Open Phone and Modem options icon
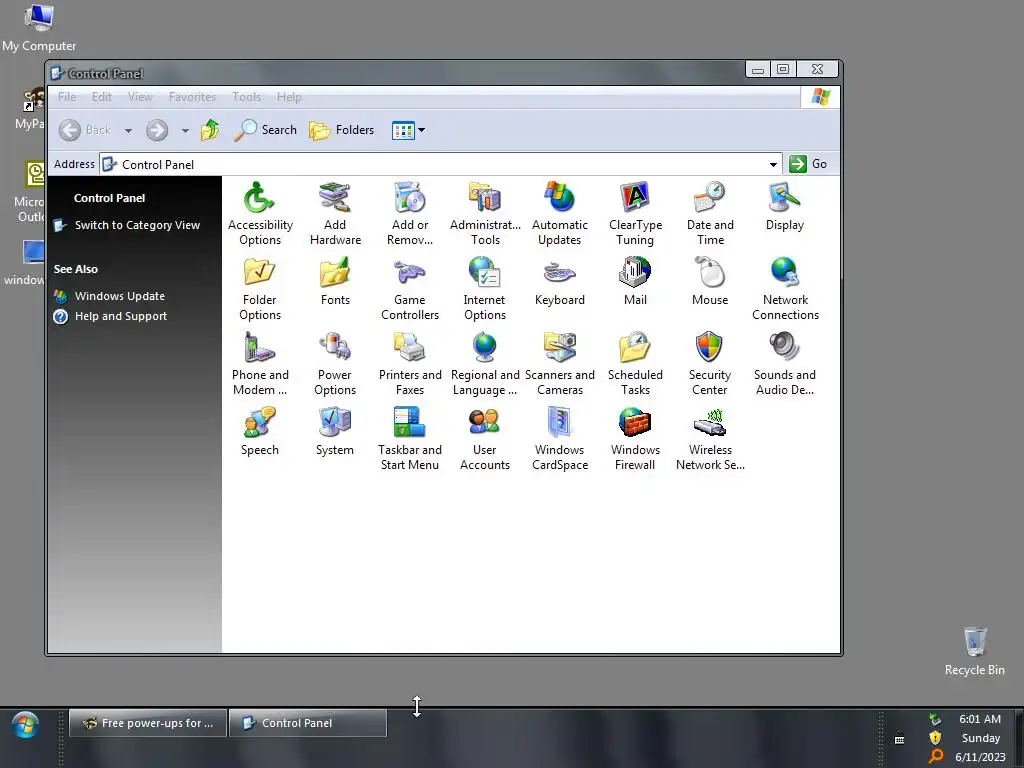This screenshot has height=768, width=1024. [260, 364]
